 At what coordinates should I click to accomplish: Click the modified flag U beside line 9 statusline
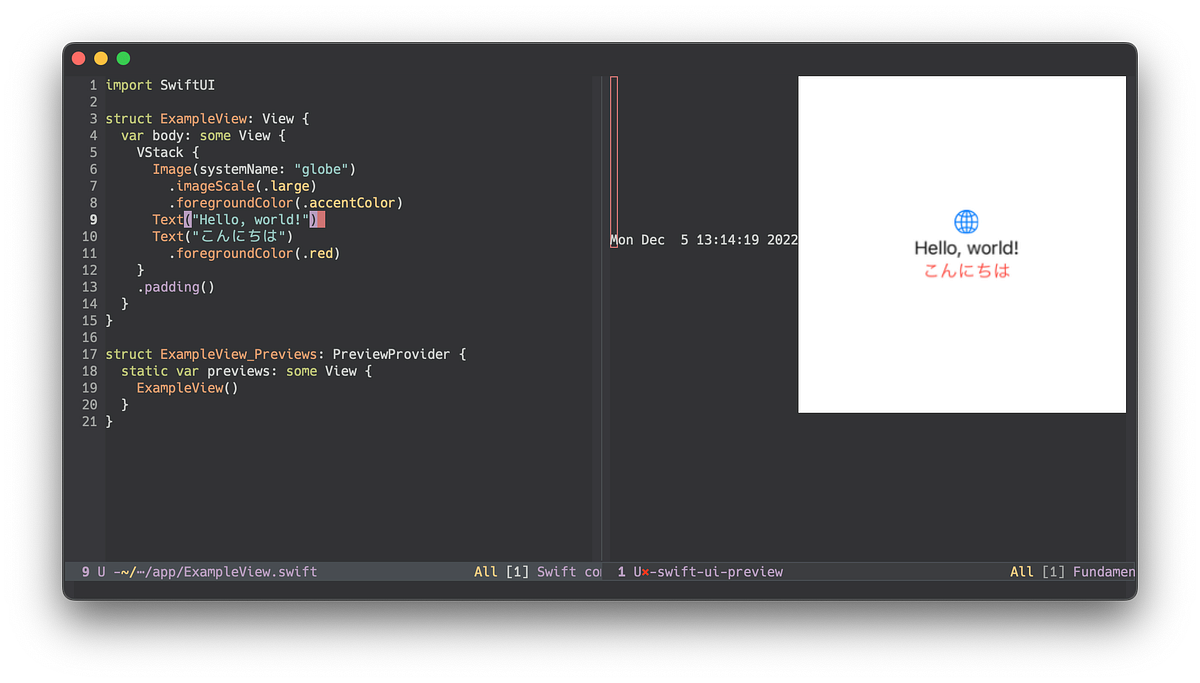coord(102,571)
